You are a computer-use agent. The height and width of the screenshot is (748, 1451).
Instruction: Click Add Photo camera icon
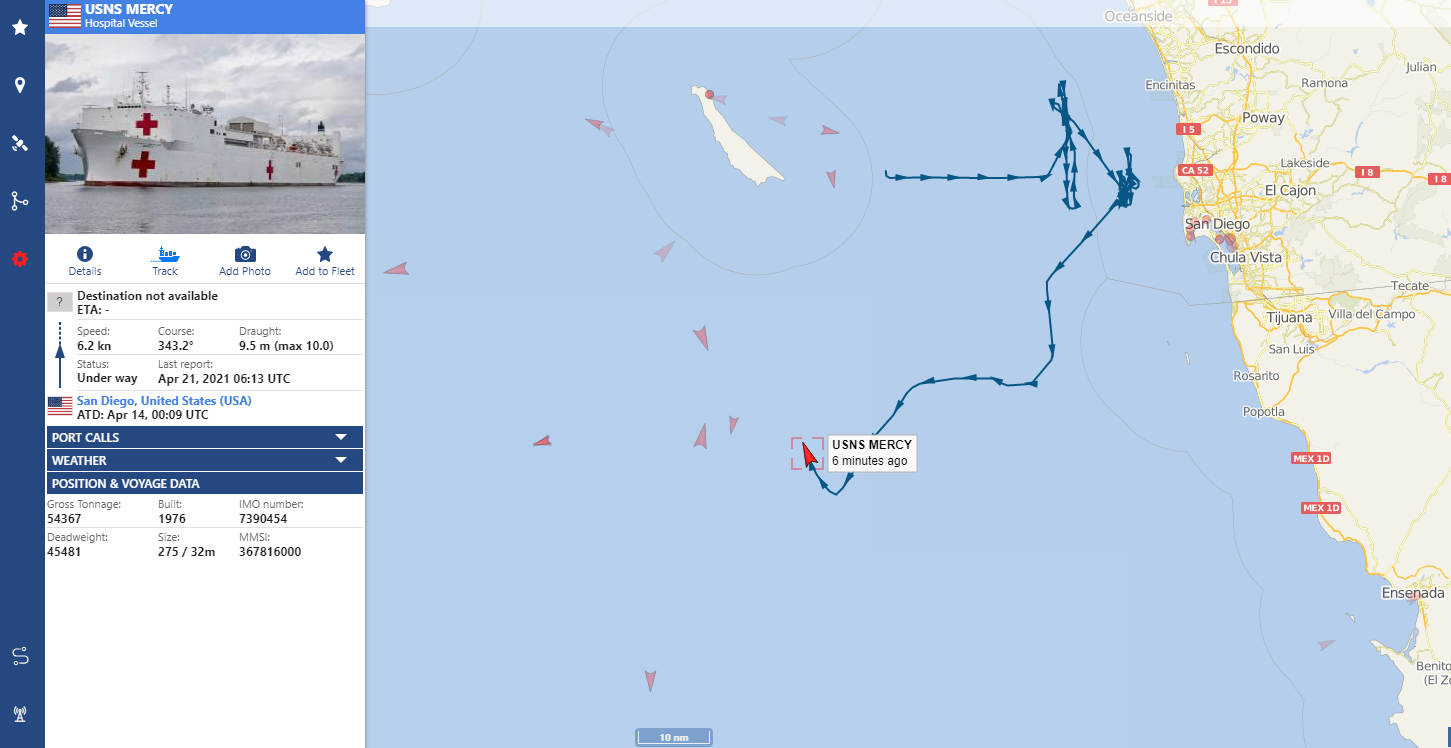tap(245, 254)
